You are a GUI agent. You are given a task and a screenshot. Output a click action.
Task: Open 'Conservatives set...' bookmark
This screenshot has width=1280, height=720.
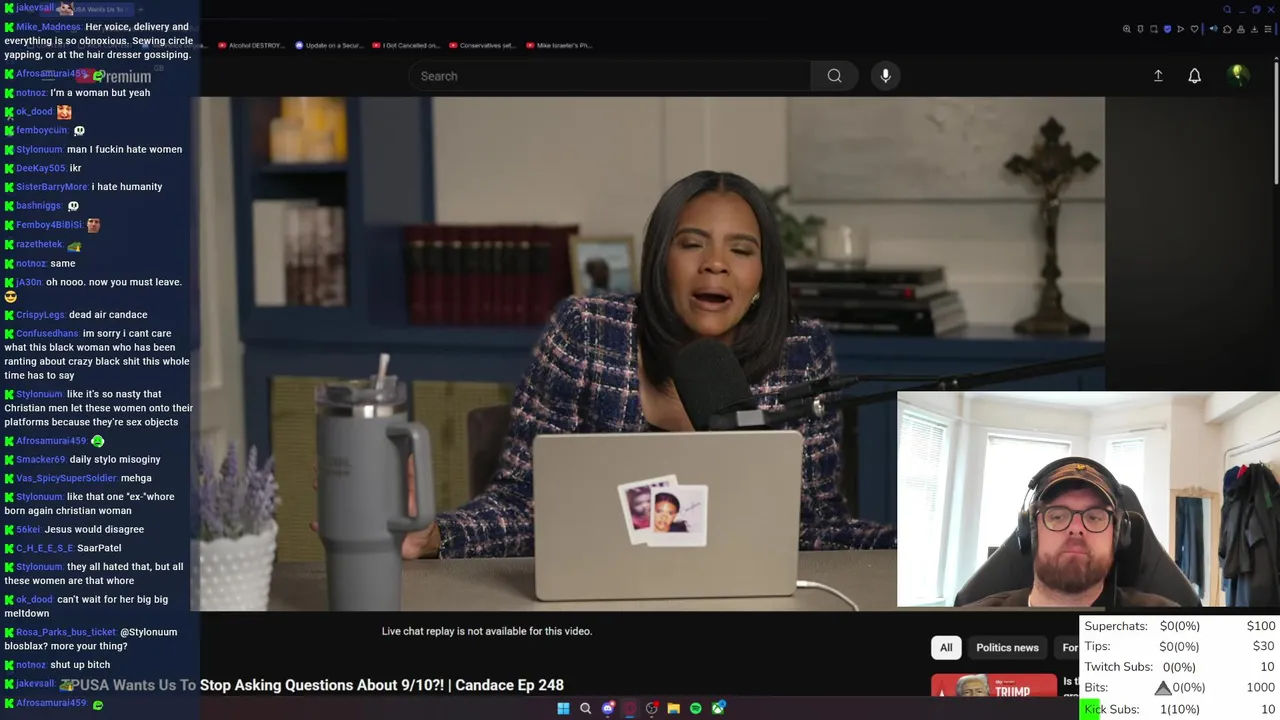click(482, 45)
